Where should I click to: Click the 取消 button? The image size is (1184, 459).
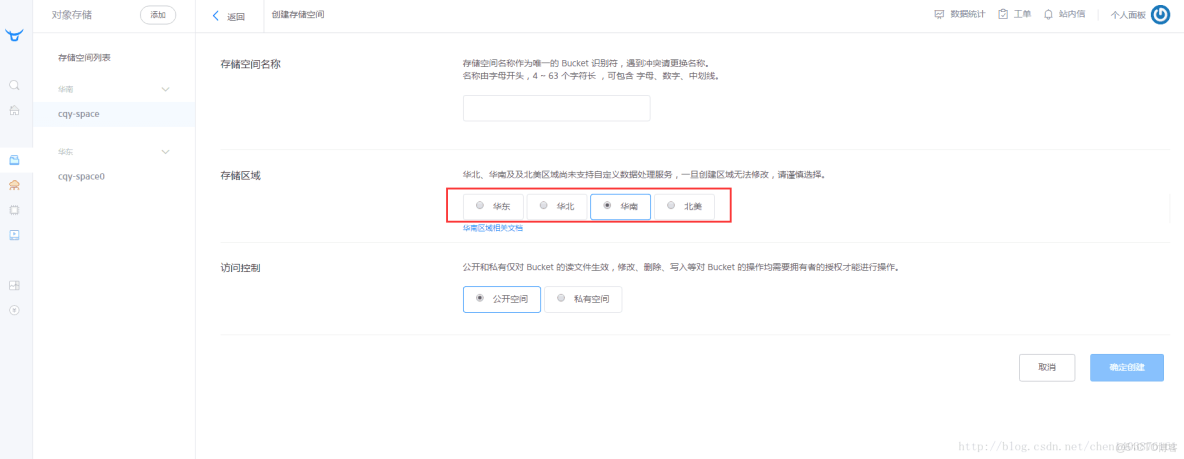coord(1047,368)
